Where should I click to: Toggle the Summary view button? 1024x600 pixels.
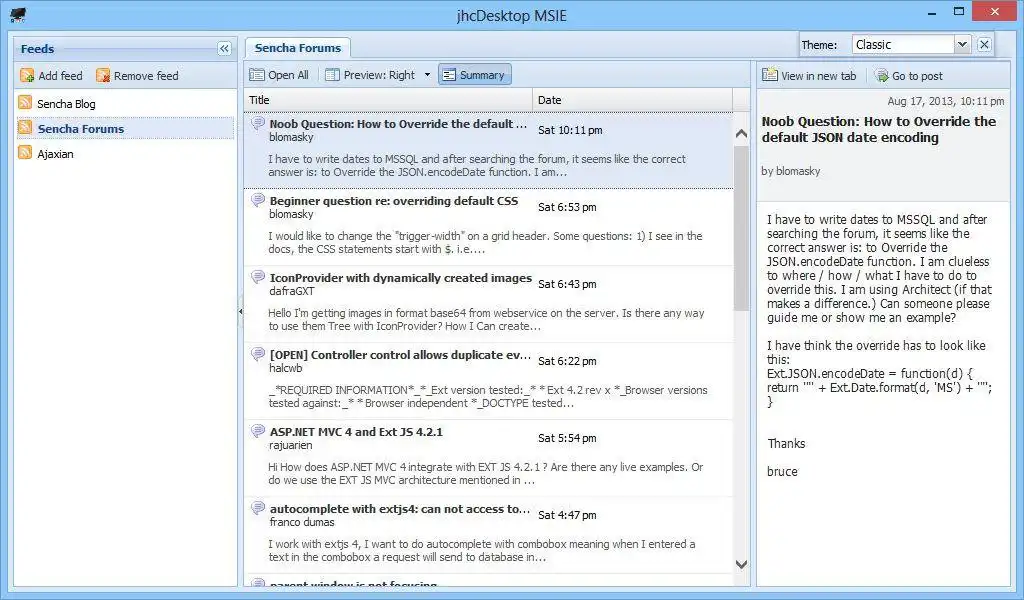475,75
